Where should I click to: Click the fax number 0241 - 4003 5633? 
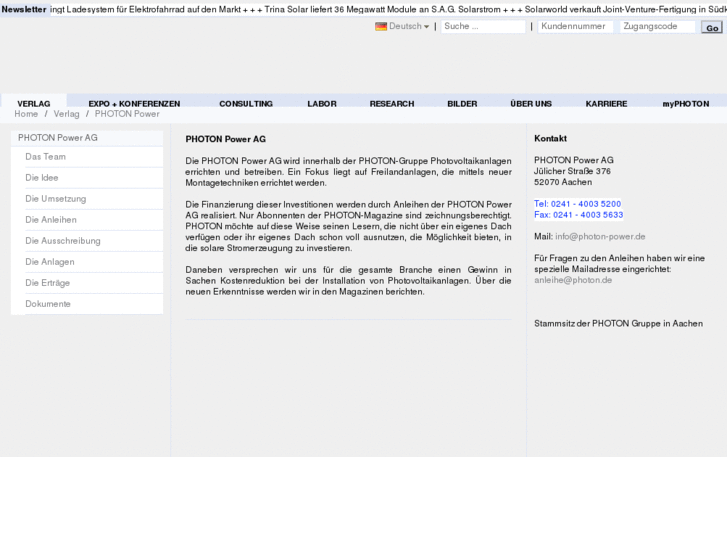click(588, 215)
